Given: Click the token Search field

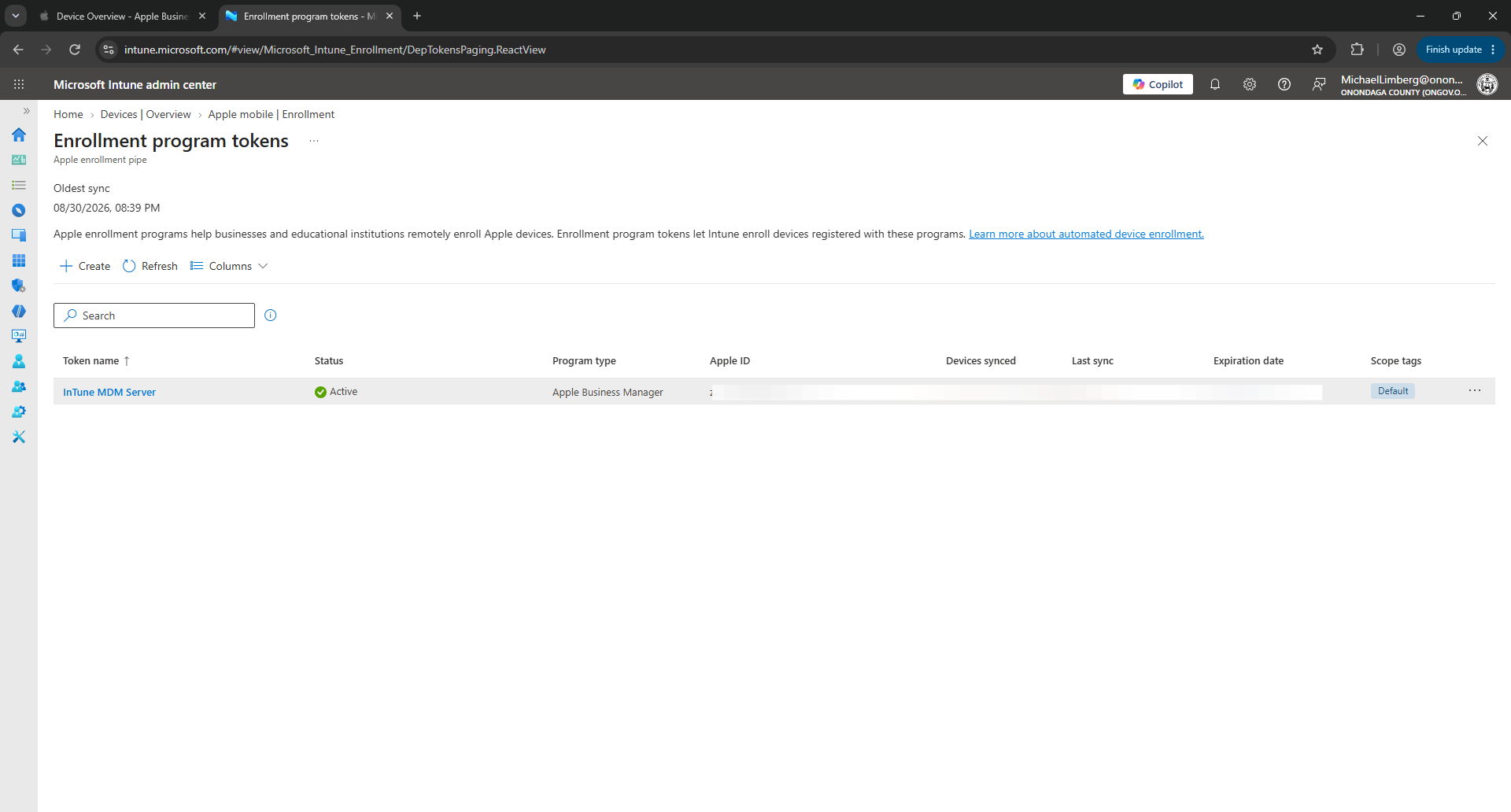Looking at the screenshot, I should point(154,316).
